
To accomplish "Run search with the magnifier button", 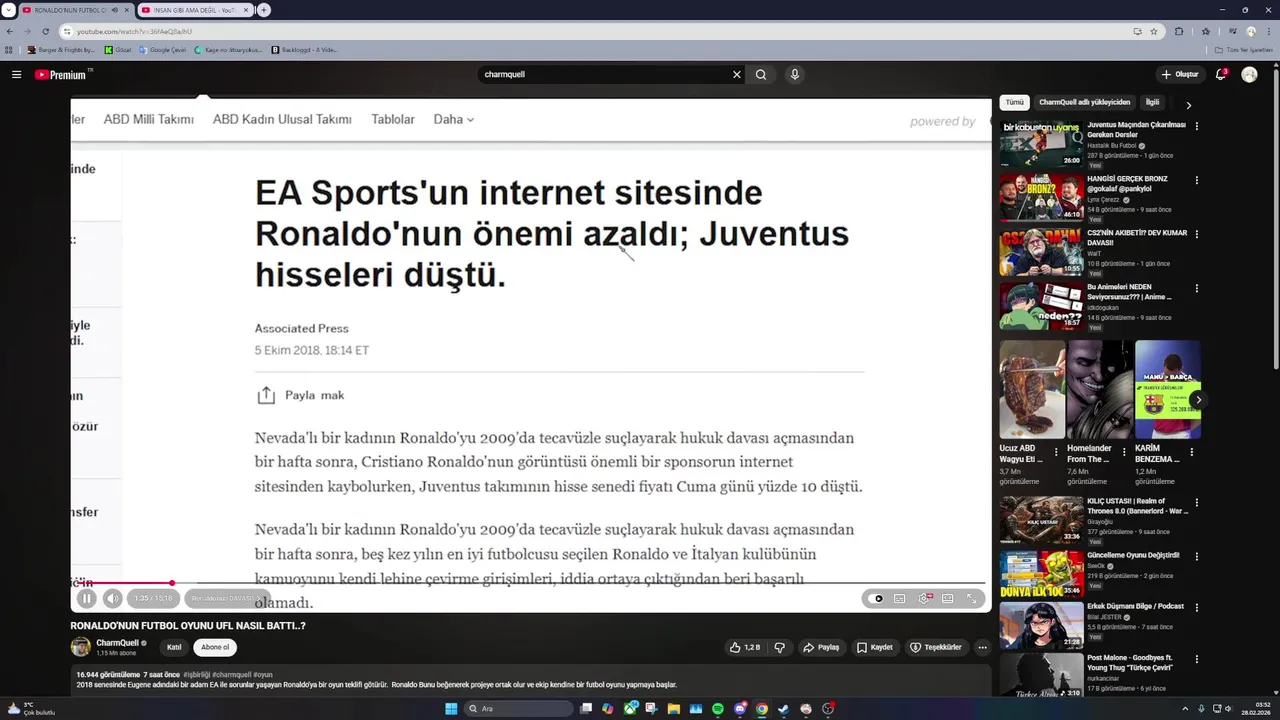I will [761, 74].
